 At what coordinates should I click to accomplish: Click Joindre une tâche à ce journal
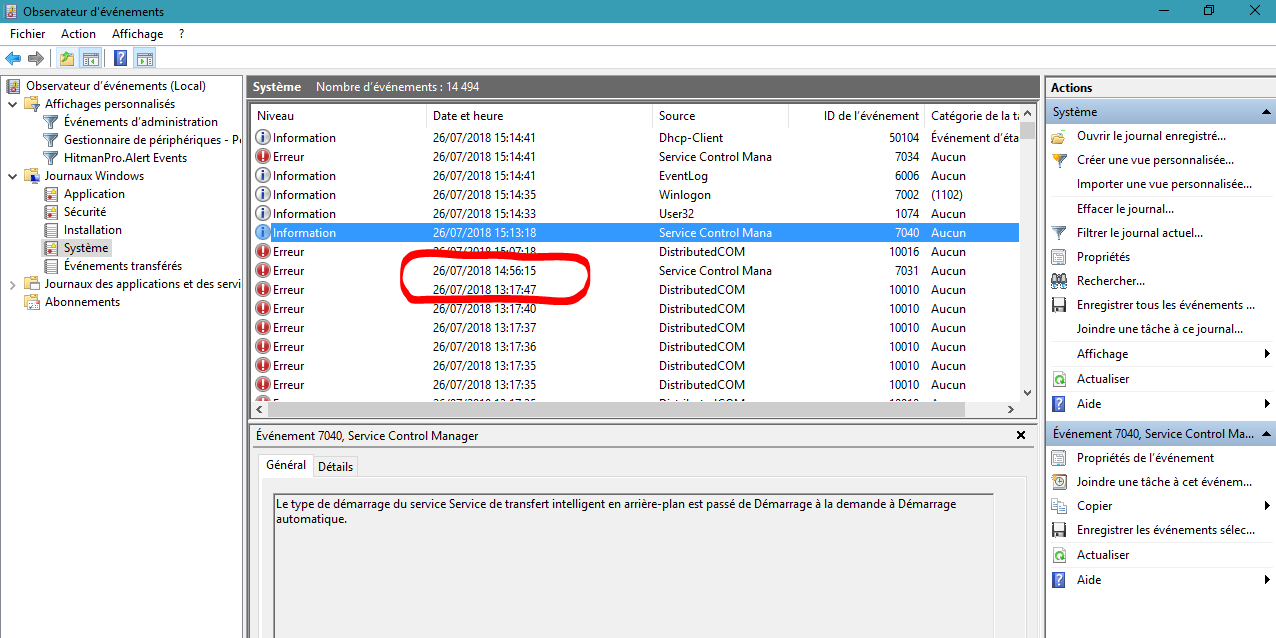(1159, 329)
